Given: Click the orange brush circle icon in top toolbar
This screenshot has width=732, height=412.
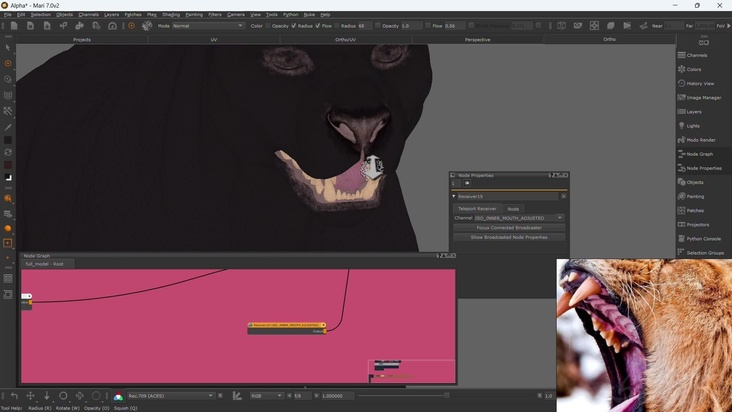Looking at the screenshot, I should coord(131,26).
